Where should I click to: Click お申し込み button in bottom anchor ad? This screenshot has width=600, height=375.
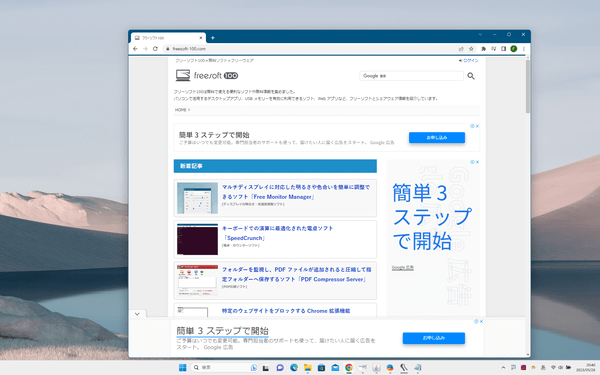[434, 338]
